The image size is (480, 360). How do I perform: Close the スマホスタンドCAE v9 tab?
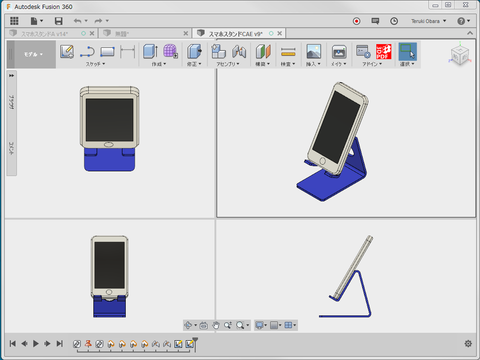click(x=280, y=33)
